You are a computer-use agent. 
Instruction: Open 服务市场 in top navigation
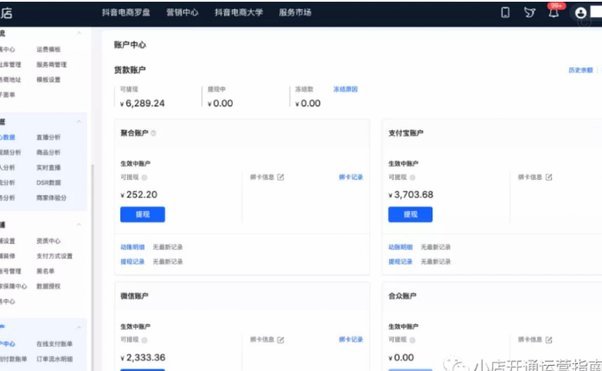pyautogui.click(x=295, y=12)
